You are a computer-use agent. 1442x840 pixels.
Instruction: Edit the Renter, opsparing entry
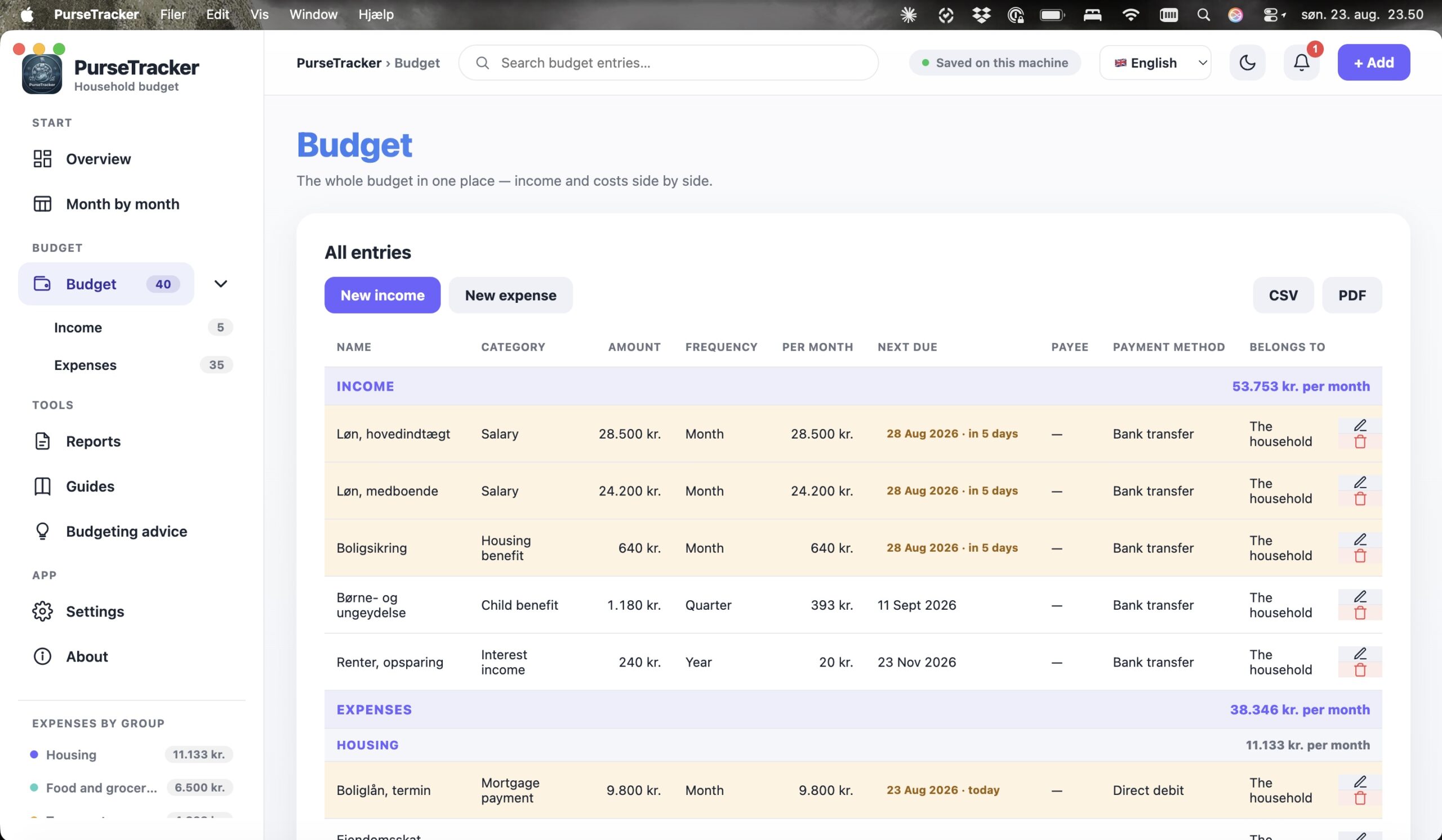[x=1360, y=654]
